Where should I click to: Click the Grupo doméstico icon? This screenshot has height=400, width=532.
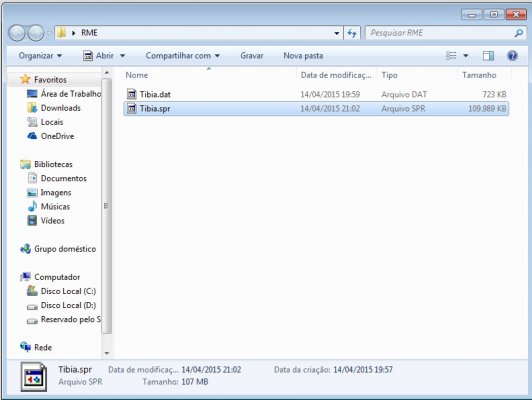[x=25, y=249]
